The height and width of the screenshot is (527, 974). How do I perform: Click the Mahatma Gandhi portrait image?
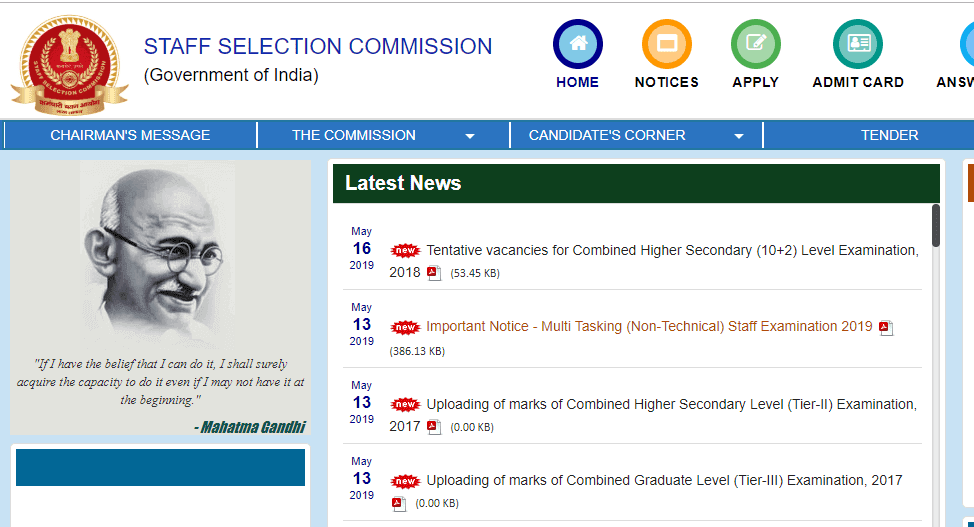(158, 255)
